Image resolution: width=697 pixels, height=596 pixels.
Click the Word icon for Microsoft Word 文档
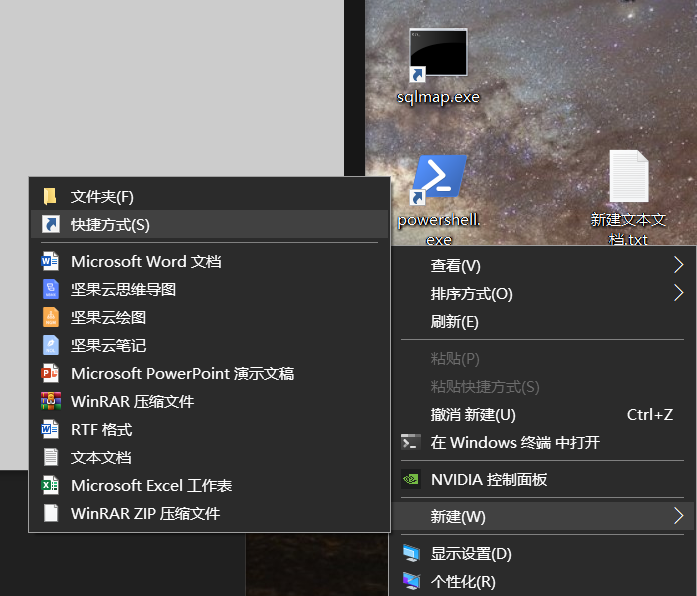[50, 261]
